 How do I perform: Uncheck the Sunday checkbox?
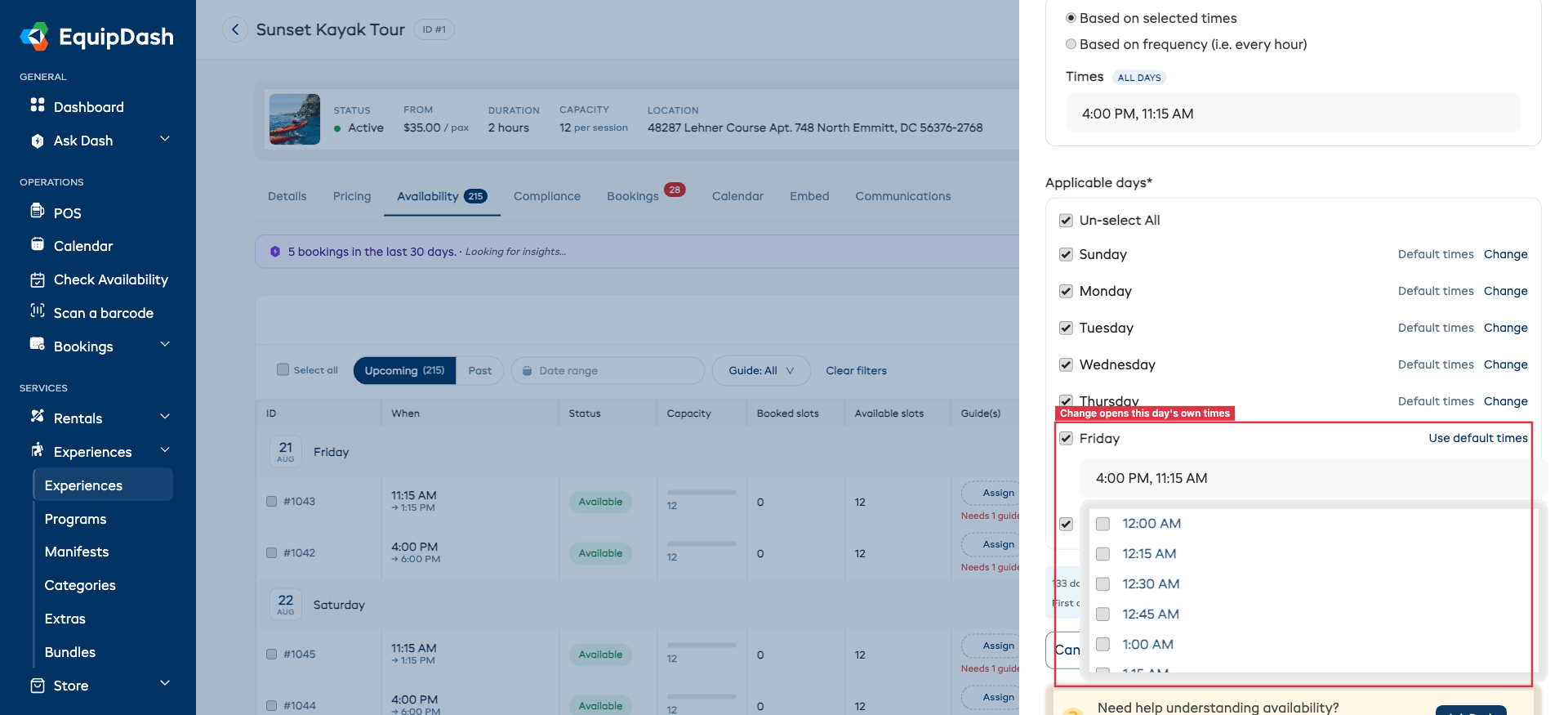tap(1066, 254)
